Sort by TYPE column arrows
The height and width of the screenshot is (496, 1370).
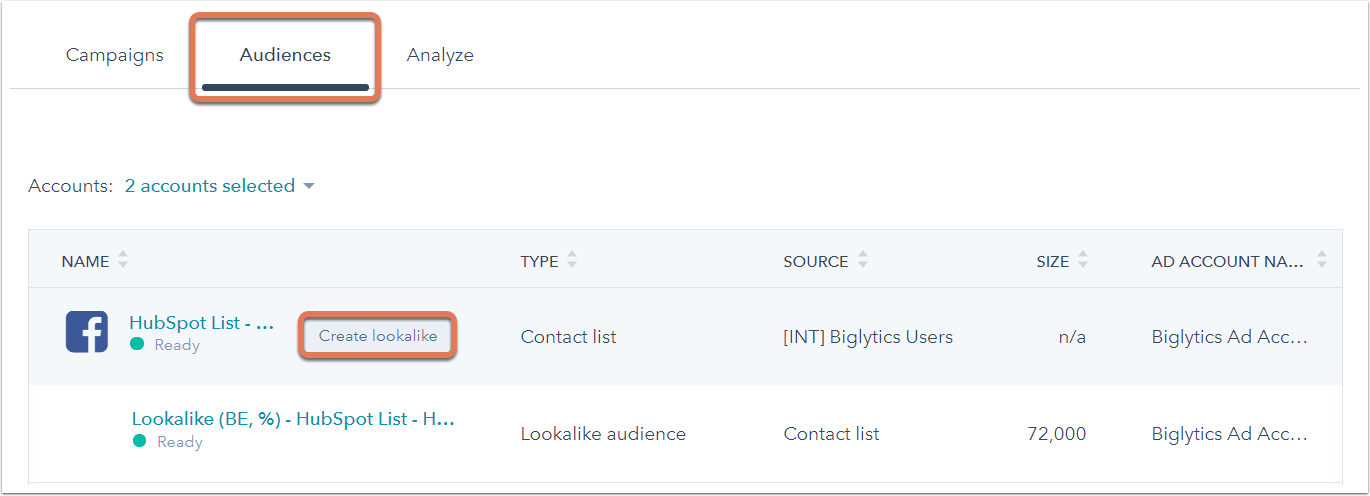572,261
